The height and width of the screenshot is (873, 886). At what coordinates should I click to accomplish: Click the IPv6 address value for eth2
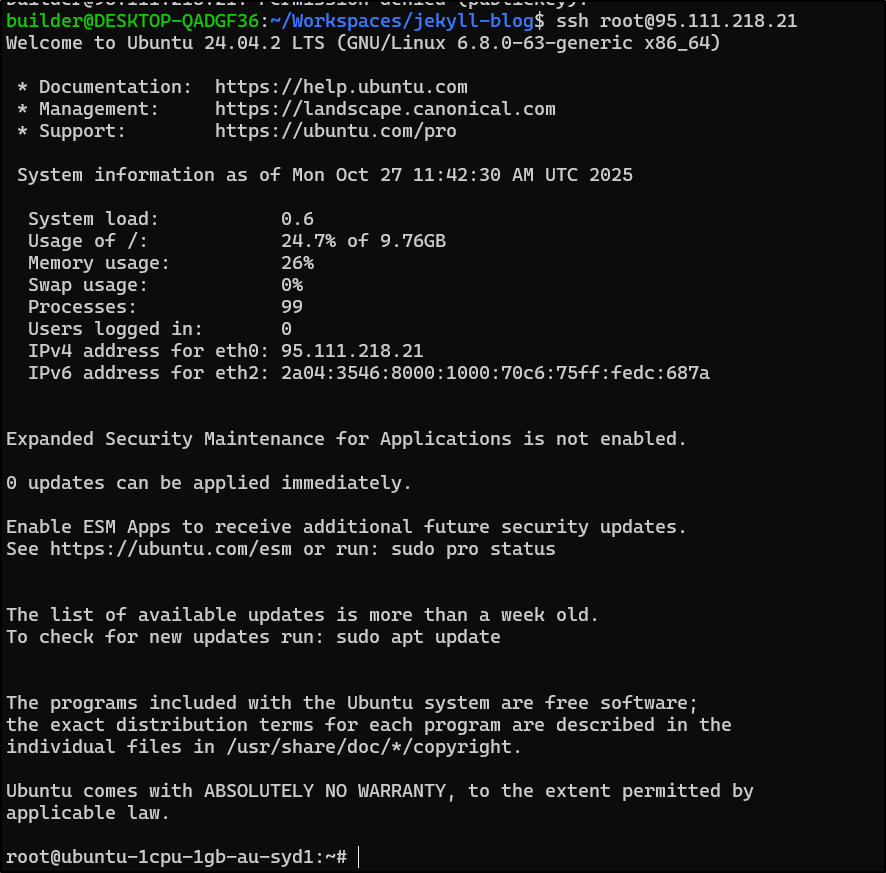(x=495, y=373)
